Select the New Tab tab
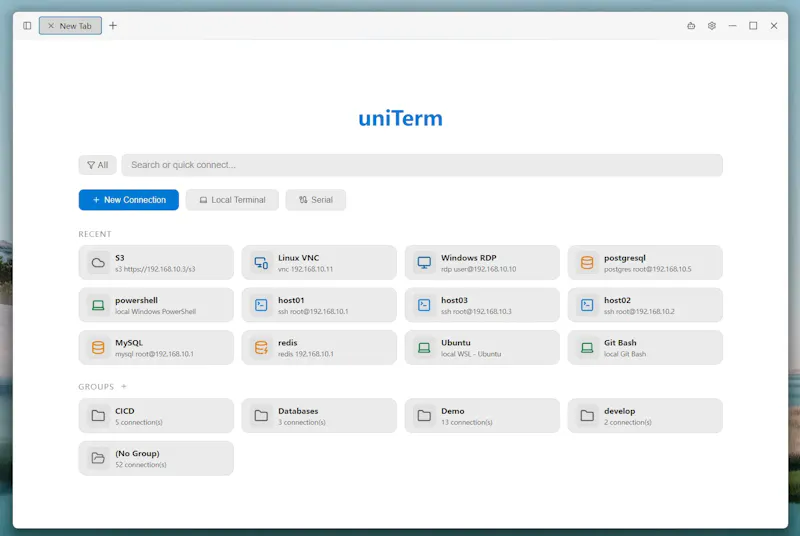The height and width of the screenshot is (536, 800). click(x=70, y=25)
